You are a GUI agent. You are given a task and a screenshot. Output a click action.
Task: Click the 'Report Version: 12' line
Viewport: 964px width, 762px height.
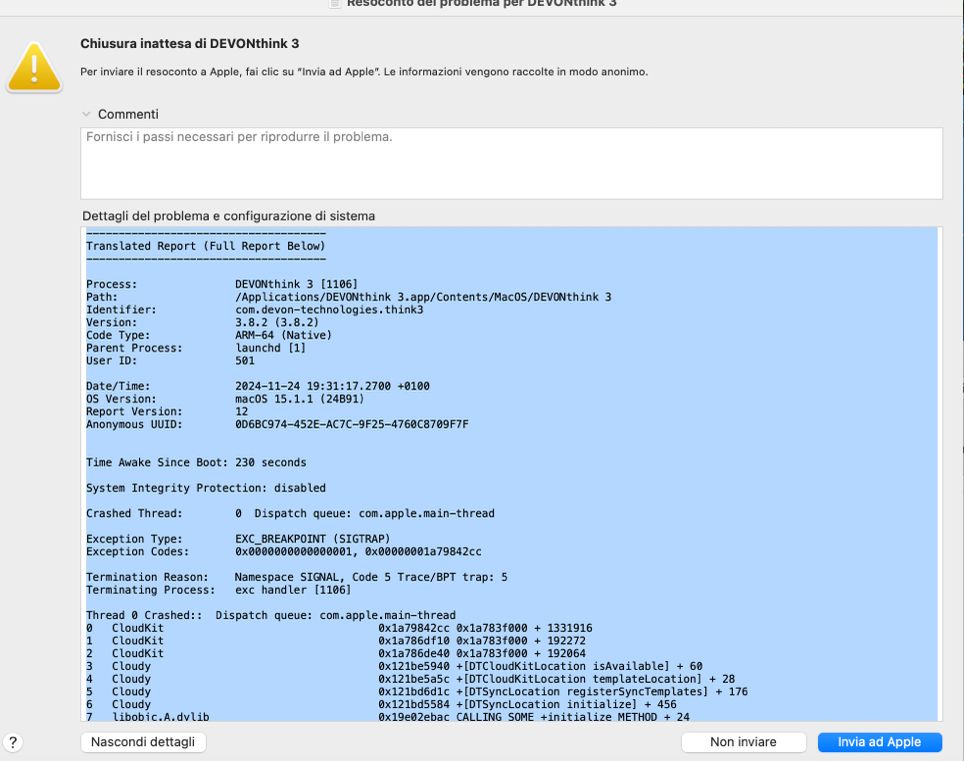[x=167, y=411]
